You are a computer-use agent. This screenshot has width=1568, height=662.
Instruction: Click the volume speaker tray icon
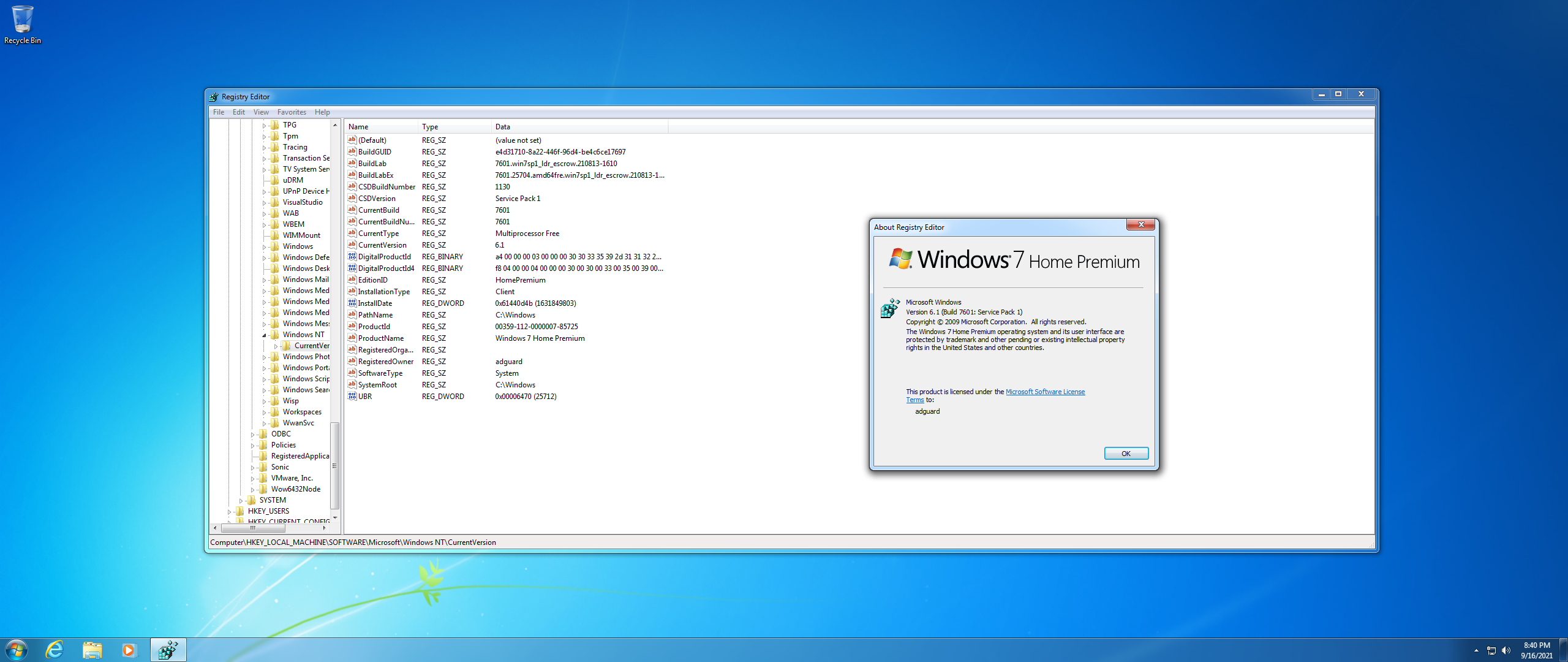1506,650
